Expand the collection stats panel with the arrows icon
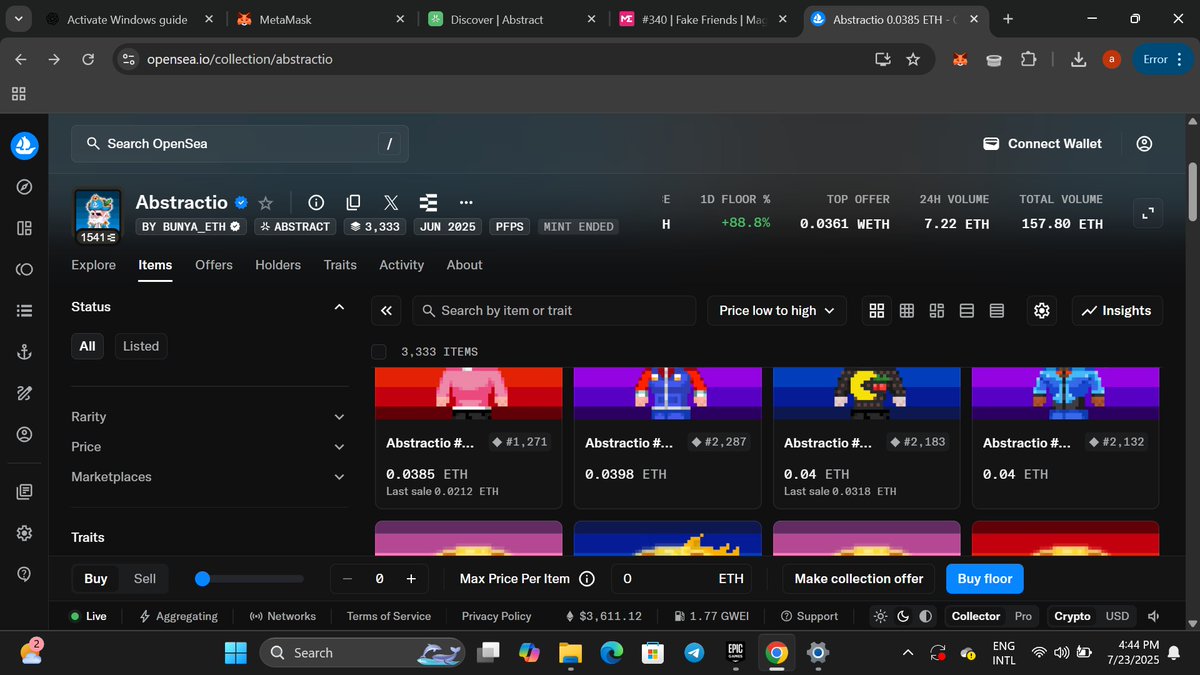 click(x=1148, y=212)
